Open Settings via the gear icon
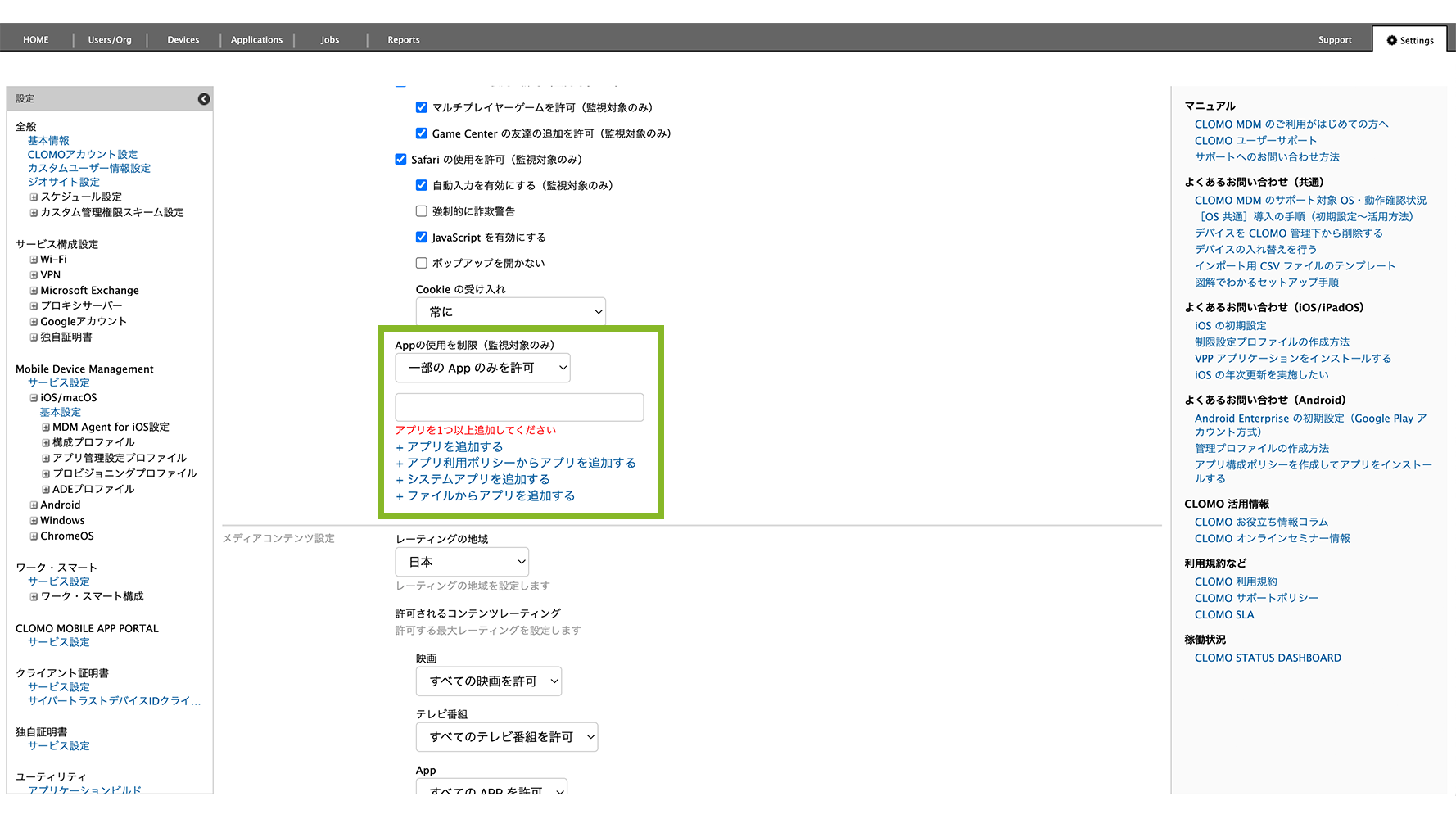 [x=1391, y=40]
